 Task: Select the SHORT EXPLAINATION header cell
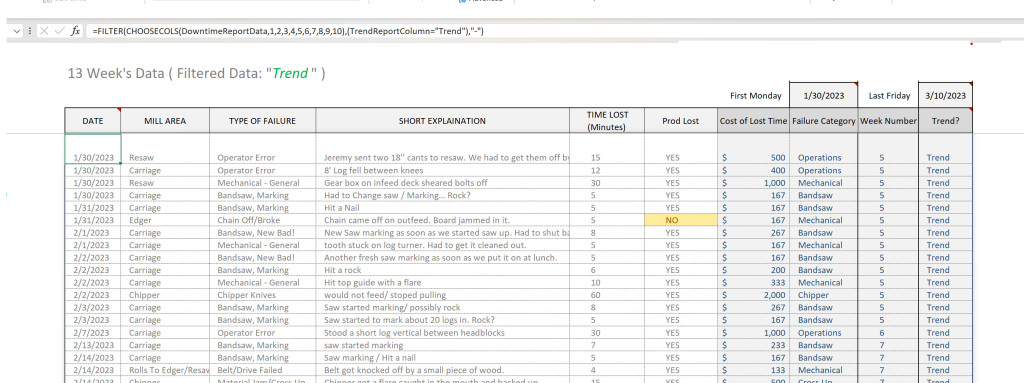442,121
